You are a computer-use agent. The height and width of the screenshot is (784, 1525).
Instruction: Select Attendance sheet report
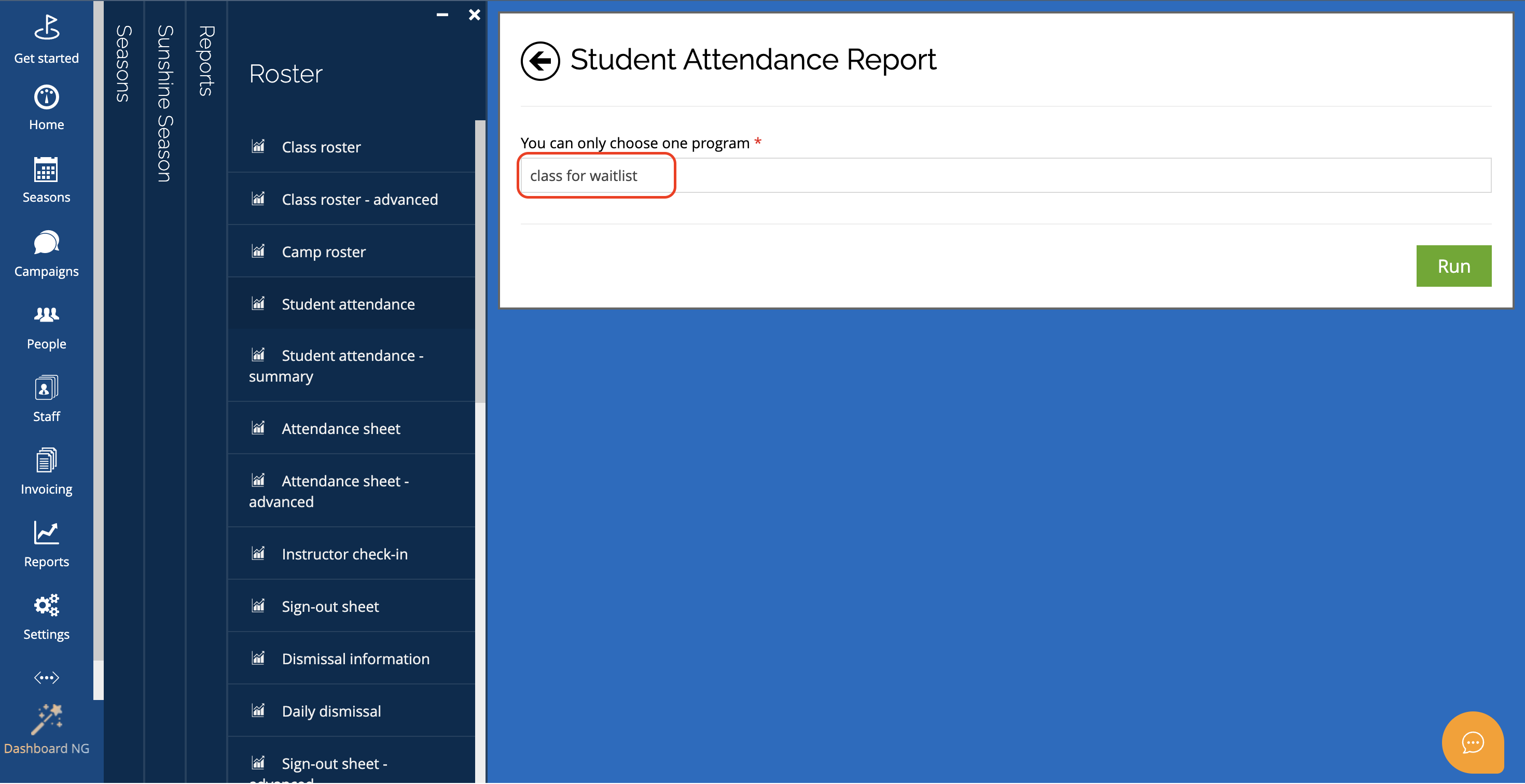340,428
